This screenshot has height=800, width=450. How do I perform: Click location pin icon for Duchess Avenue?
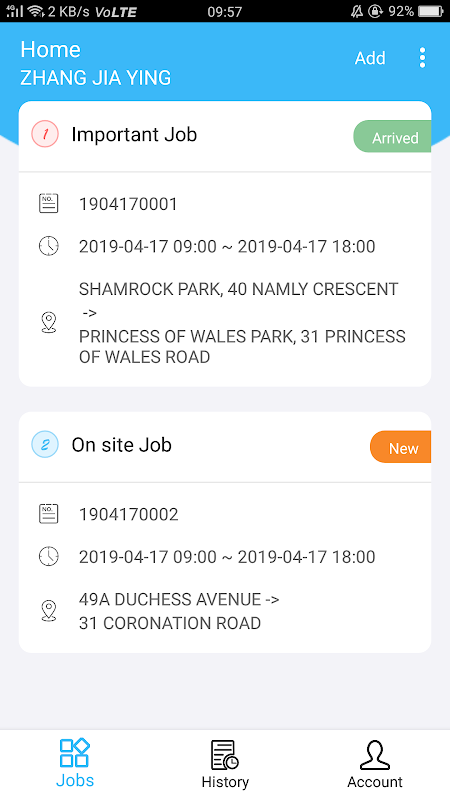(x=48, y=611)
